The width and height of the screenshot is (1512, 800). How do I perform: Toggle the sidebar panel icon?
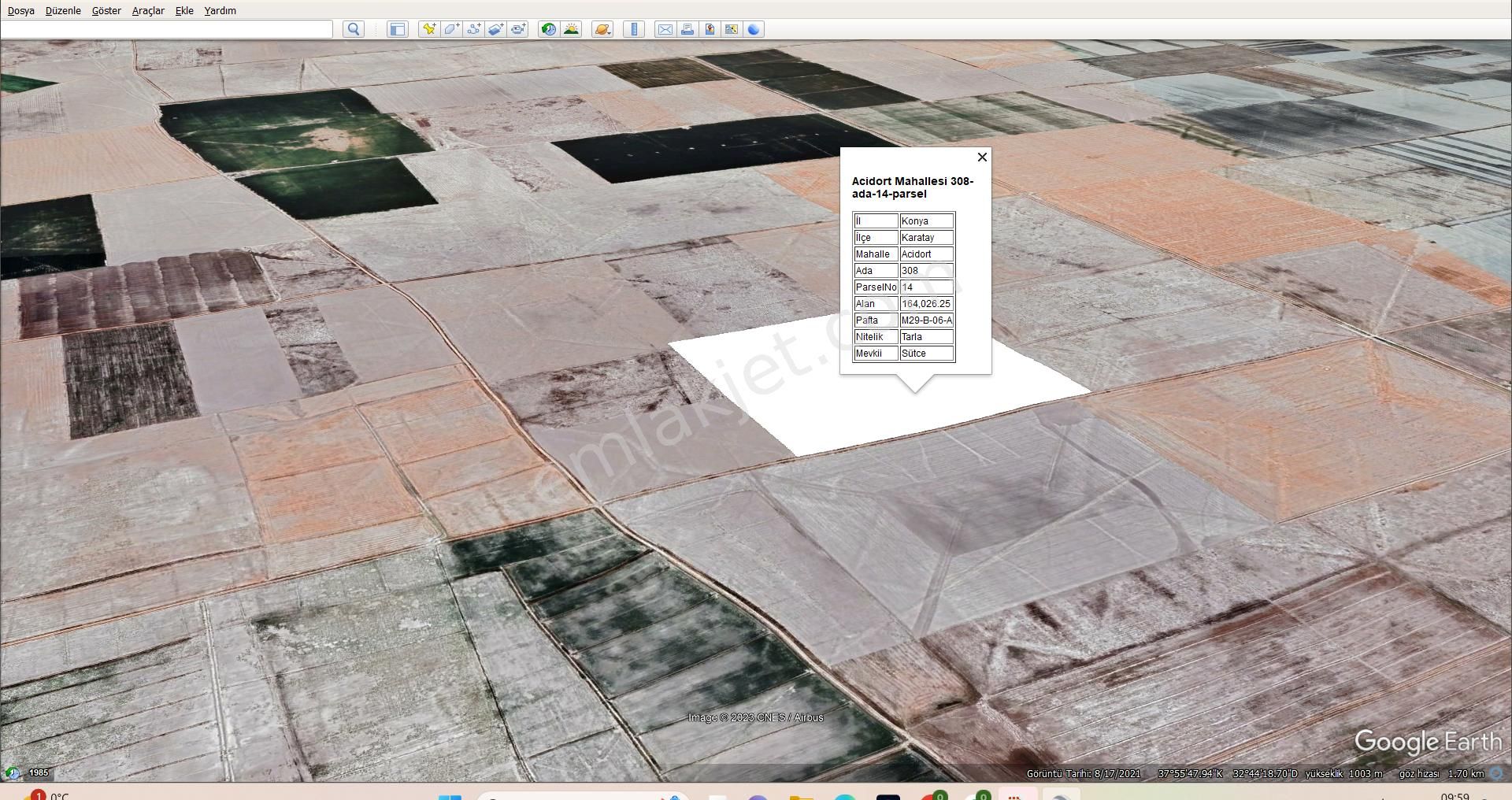(398, 29)
